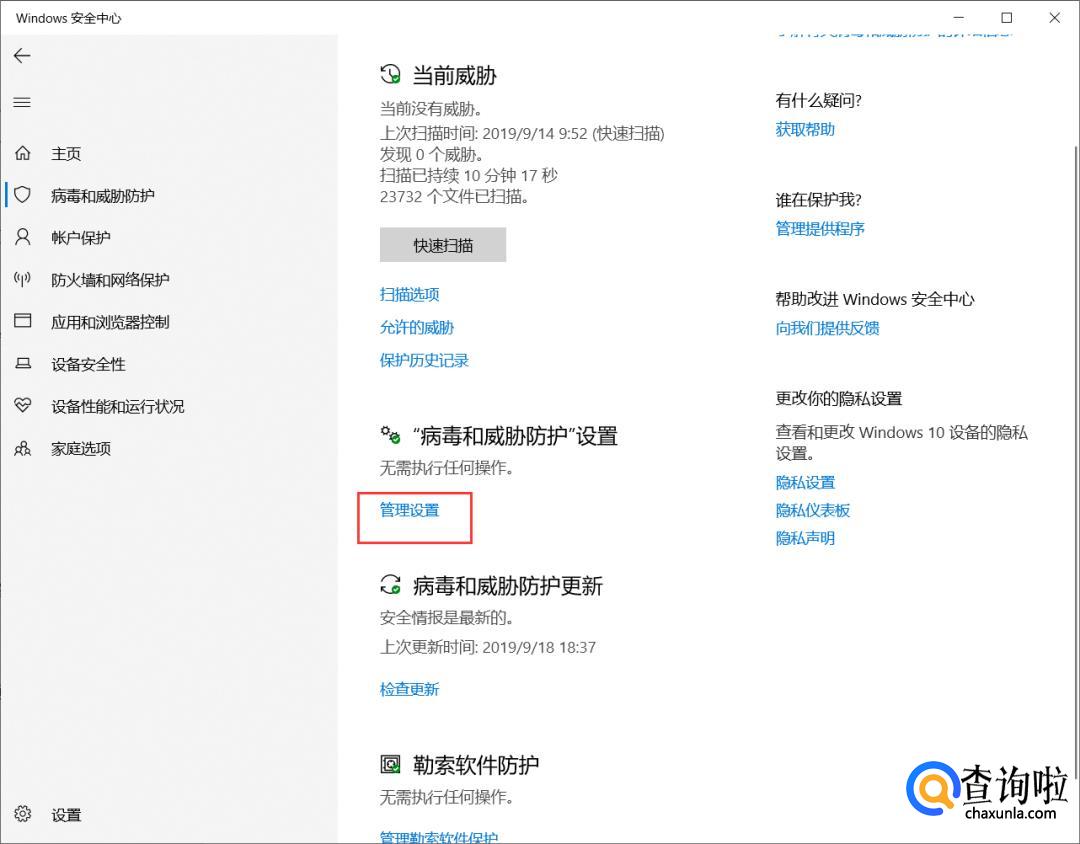Image resolution: width=1080 pixels, height=844 pixels.
Task: Open the 隐私设置 link
Action: pos(805,482)
